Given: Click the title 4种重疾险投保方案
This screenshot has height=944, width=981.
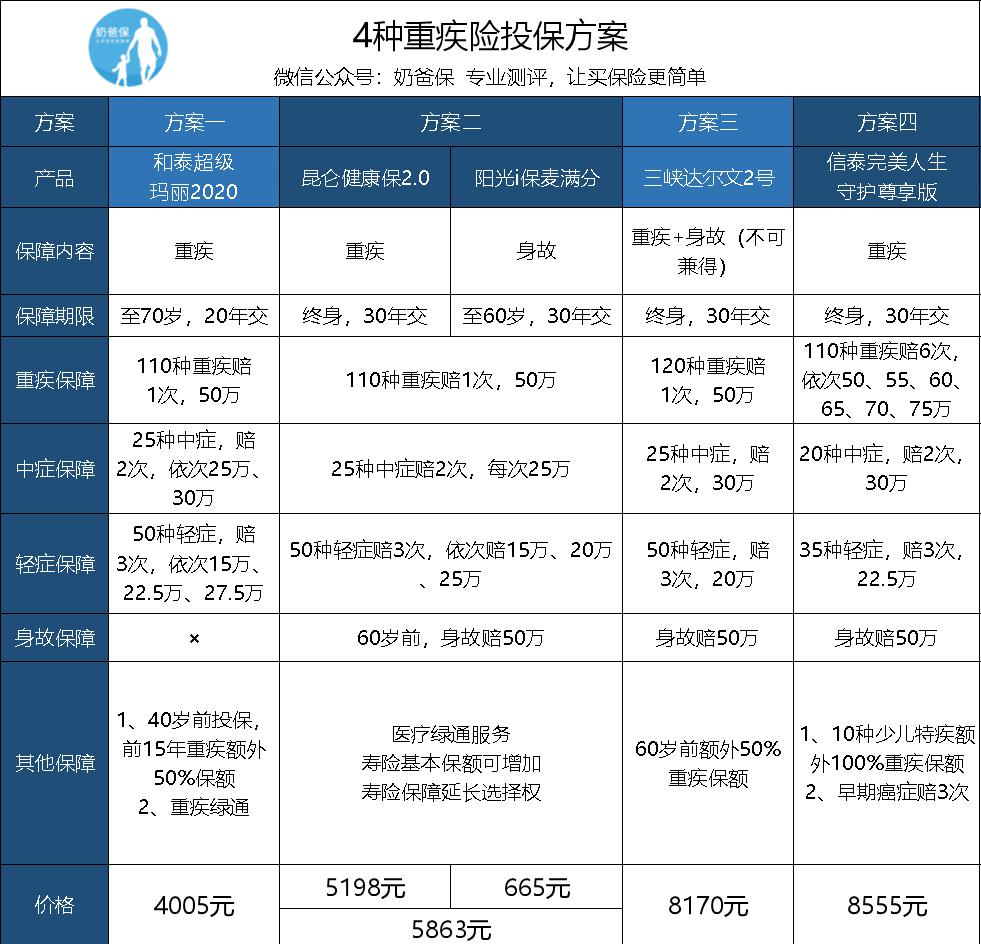Looking at the screenshot, I should coord(490,36).
